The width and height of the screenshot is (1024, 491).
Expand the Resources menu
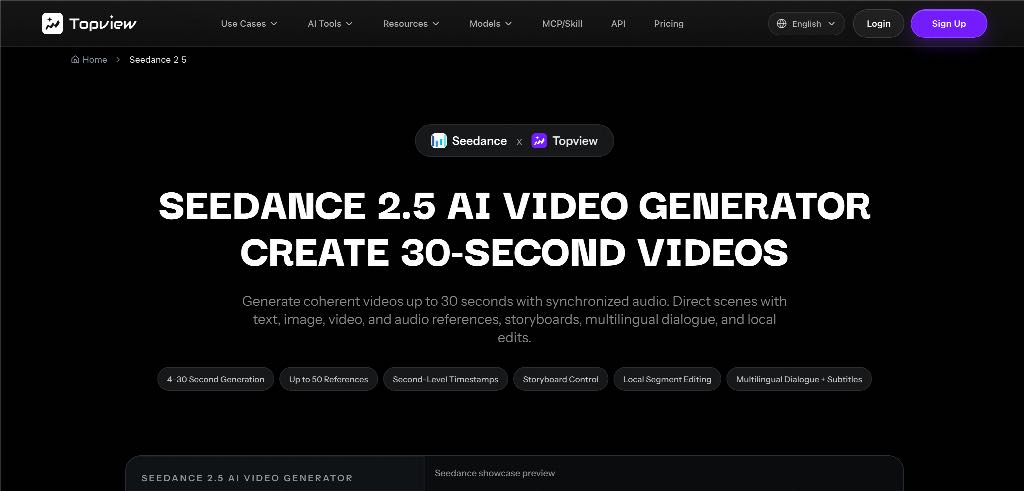click(x=411, y=24)
